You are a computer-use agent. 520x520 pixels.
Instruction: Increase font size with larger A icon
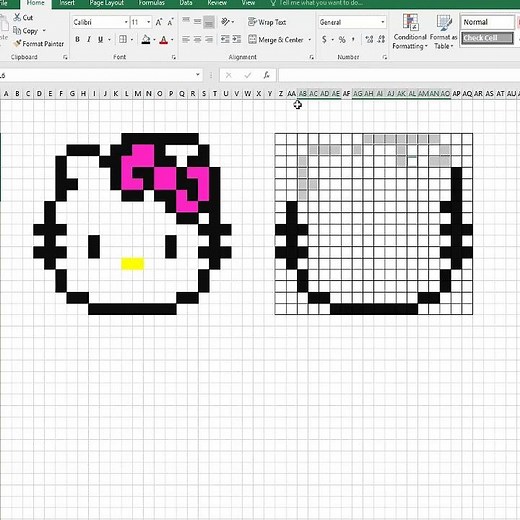[x=159, y=22]
